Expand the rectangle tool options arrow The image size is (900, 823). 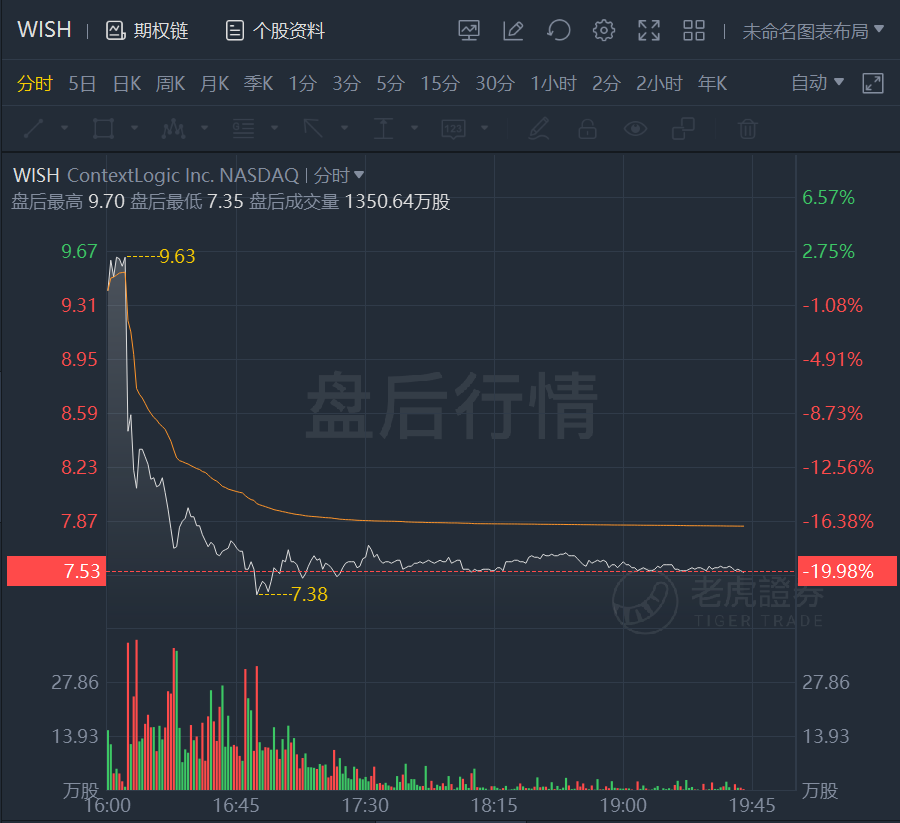tap(134, 127)
